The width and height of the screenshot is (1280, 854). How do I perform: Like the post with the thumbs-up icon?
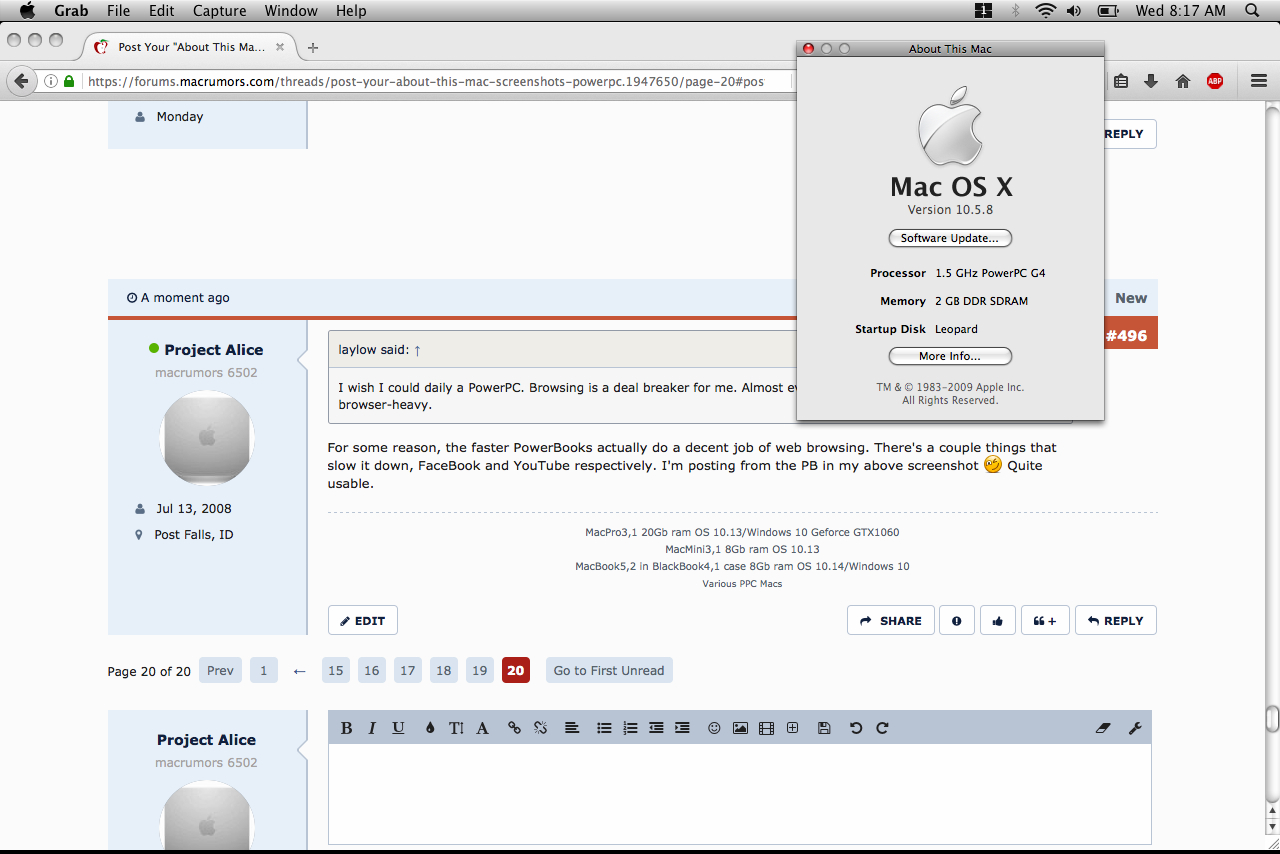[x=998, y=621]
